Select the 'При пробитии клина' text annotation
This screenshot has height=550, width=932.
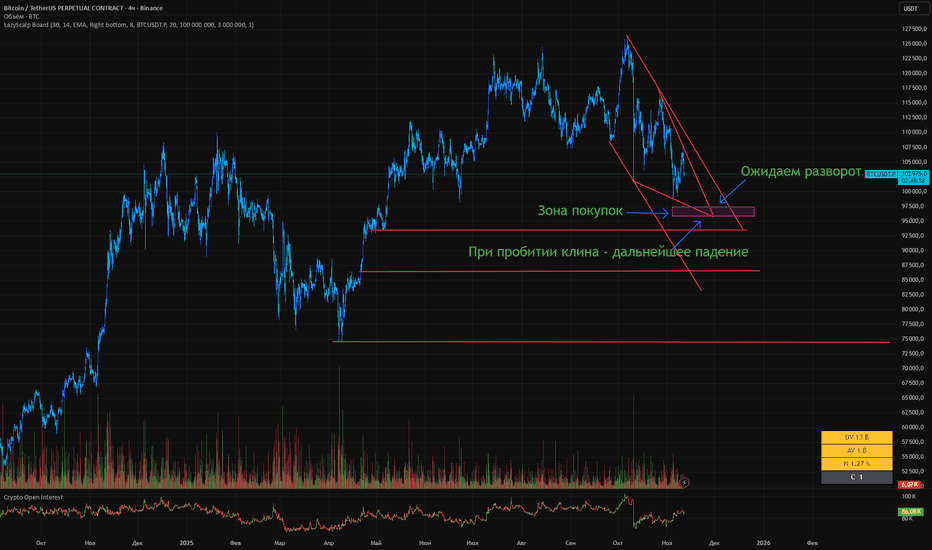click(x=607, y=251)
